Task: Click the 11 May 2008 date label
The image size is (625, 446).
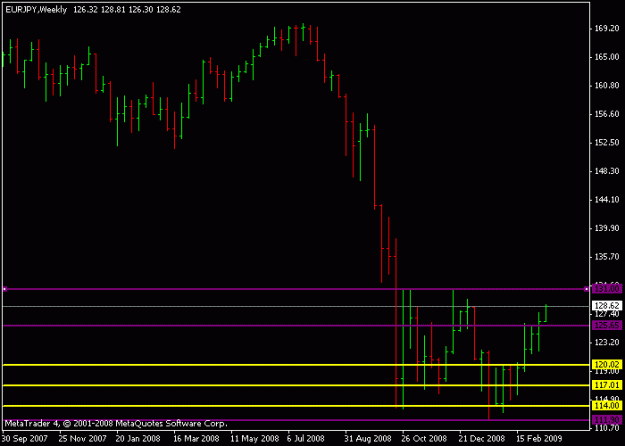Action: pos(254,439)
